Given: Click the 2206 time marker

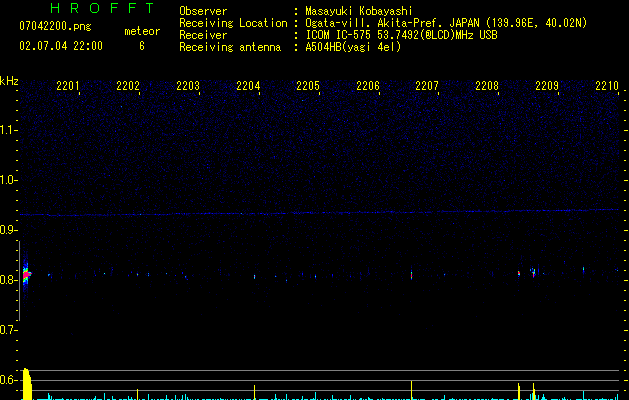Looking at the screenshot, I should point(368,86).
